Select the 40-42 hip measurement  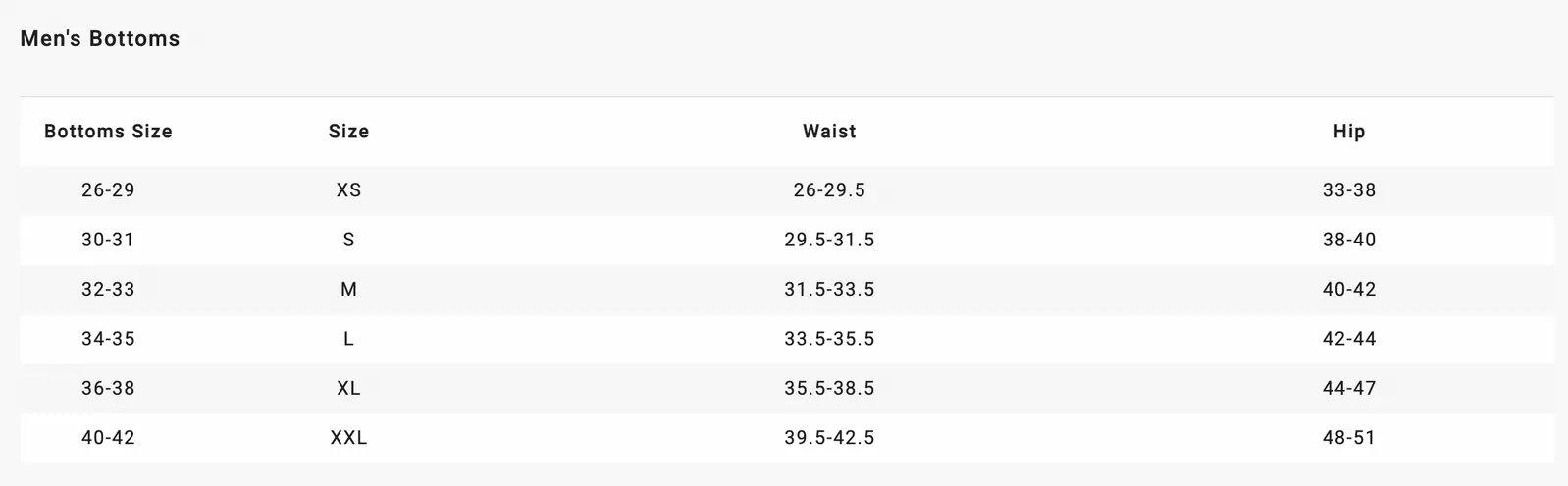click(1349, 290)
